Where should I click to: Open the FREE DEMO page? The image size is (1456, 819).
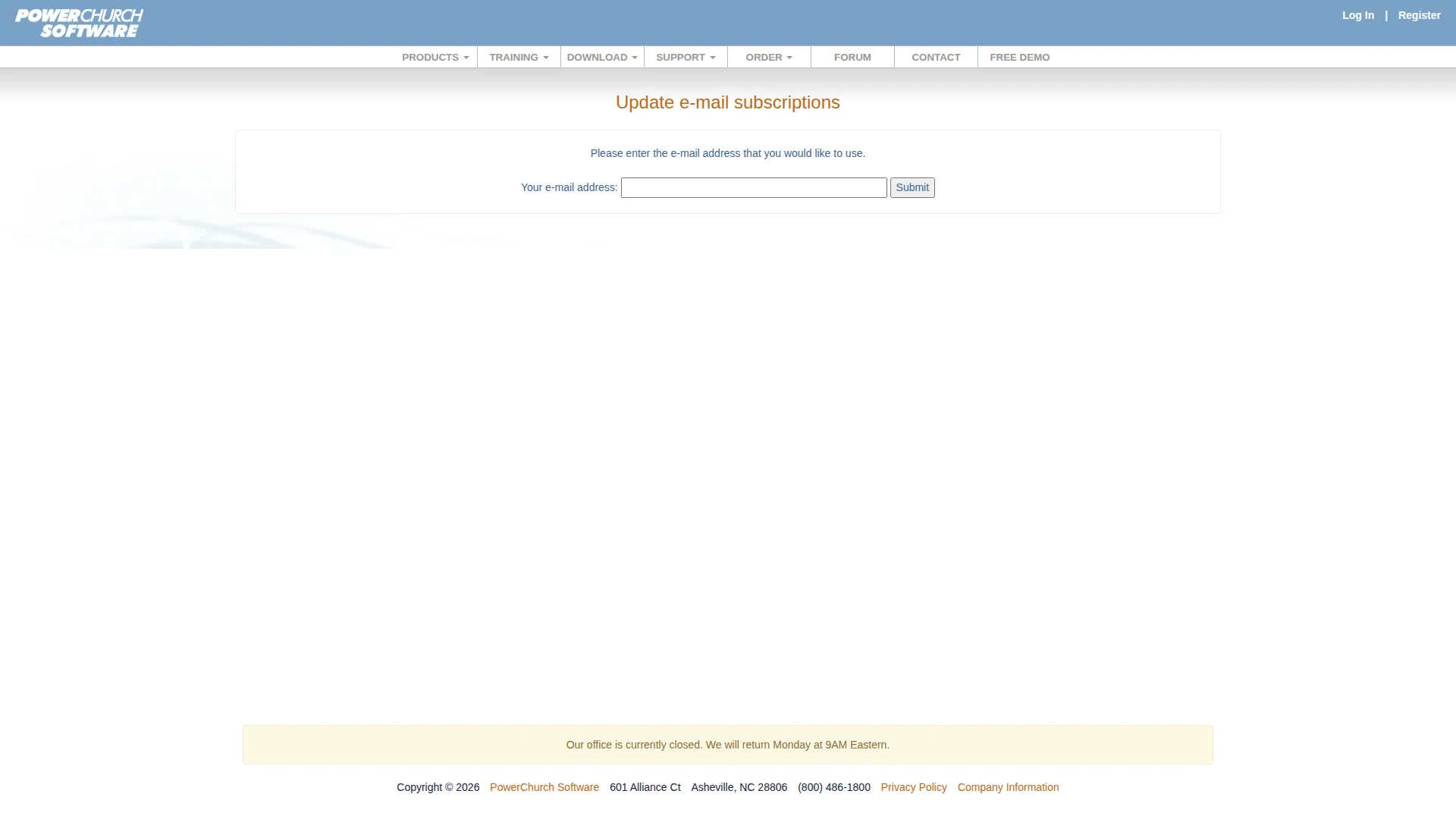point(1019,57)
